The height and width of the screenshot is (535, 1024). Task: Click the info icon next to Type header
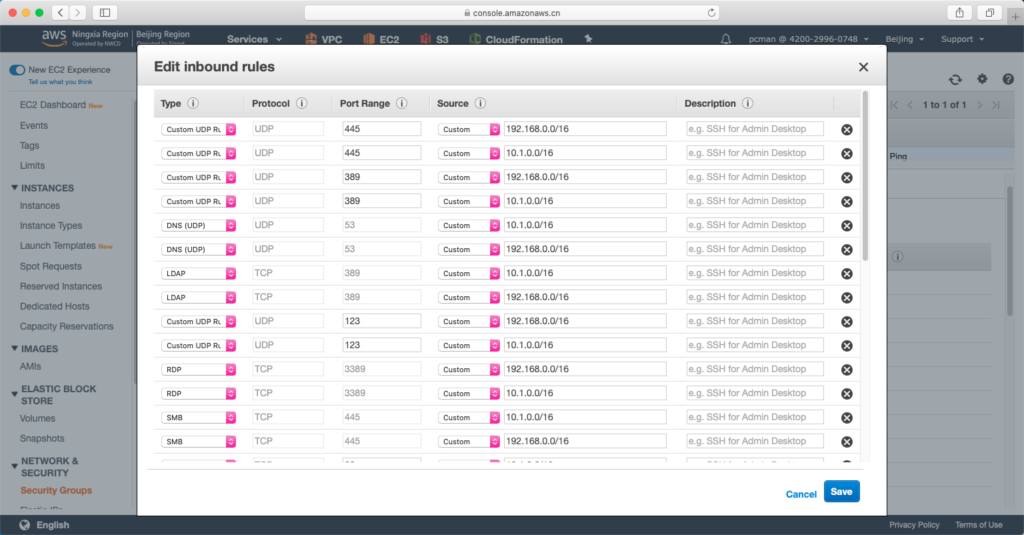click(193, 103)
